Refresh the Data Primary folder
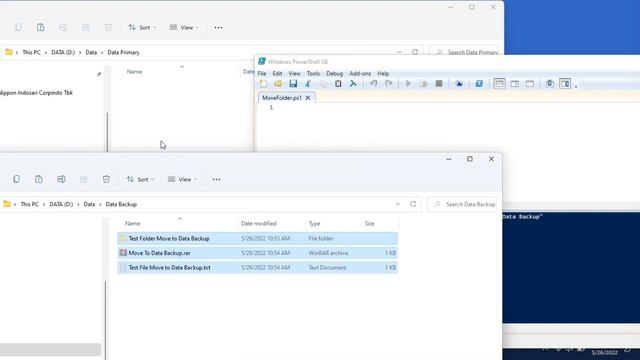 tap(415, 52)
